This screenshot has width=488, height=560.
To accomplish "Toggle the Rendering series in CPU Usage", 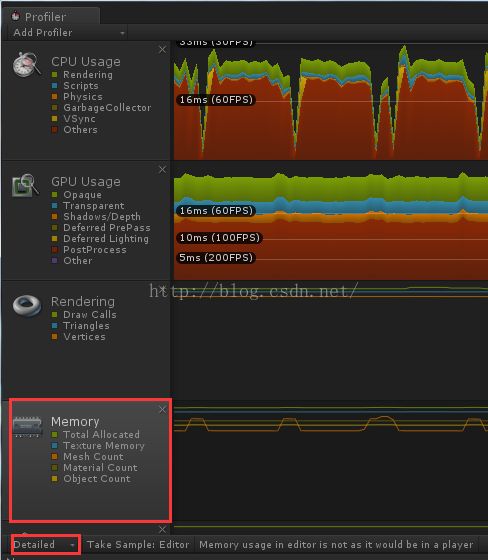I will tap(54, 75).
